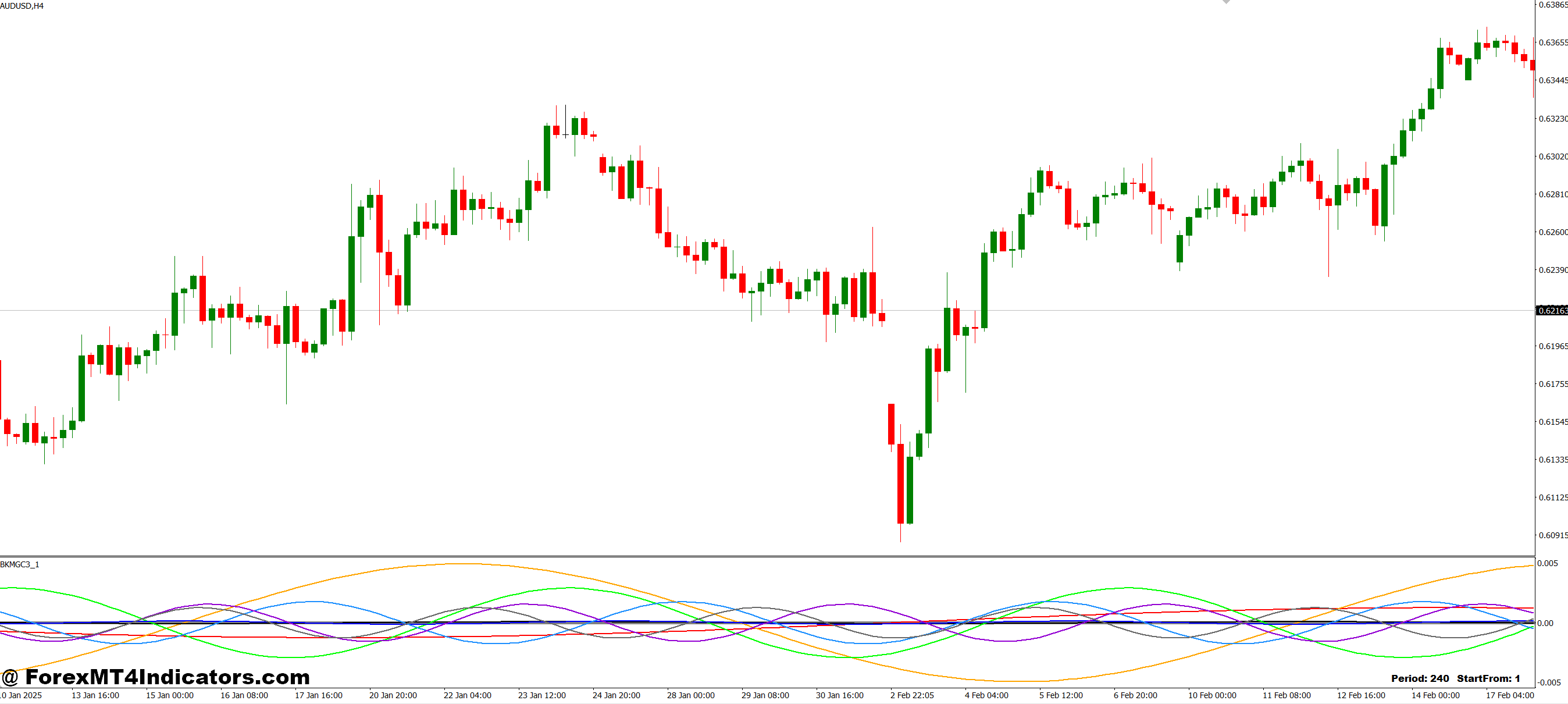Click the 17 Feb 04:00 date label
The width and height of the screenshot is (1568, 704).
coord(1510,695)
